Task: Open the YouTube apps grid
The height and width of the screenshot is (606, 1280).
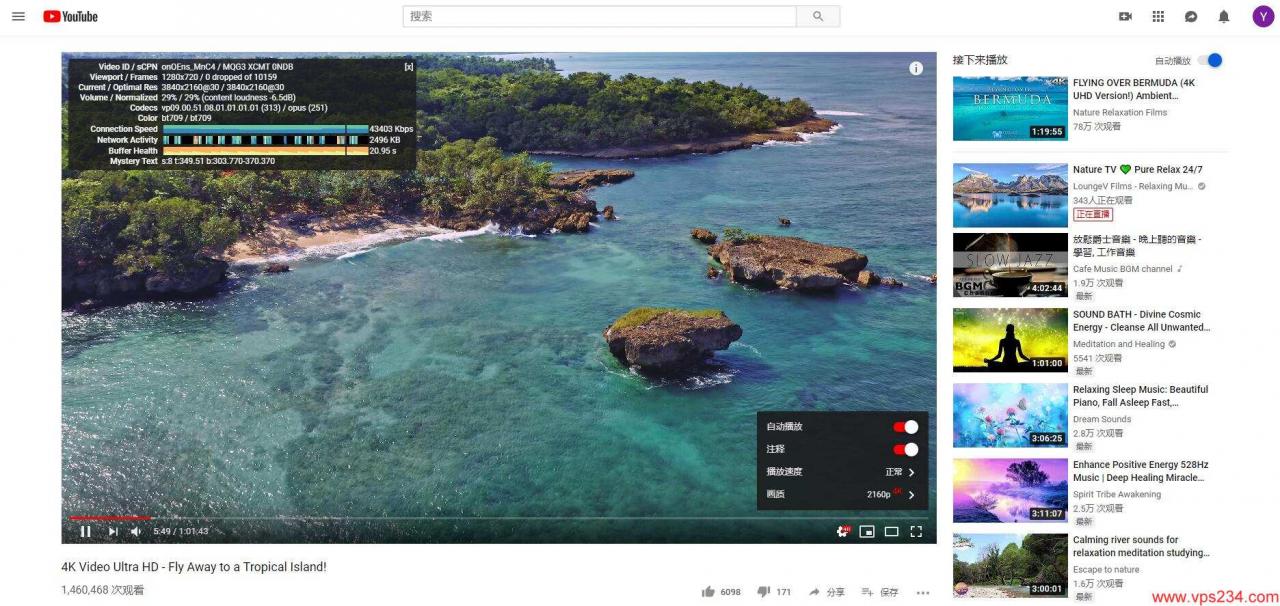Action: 1157,16
